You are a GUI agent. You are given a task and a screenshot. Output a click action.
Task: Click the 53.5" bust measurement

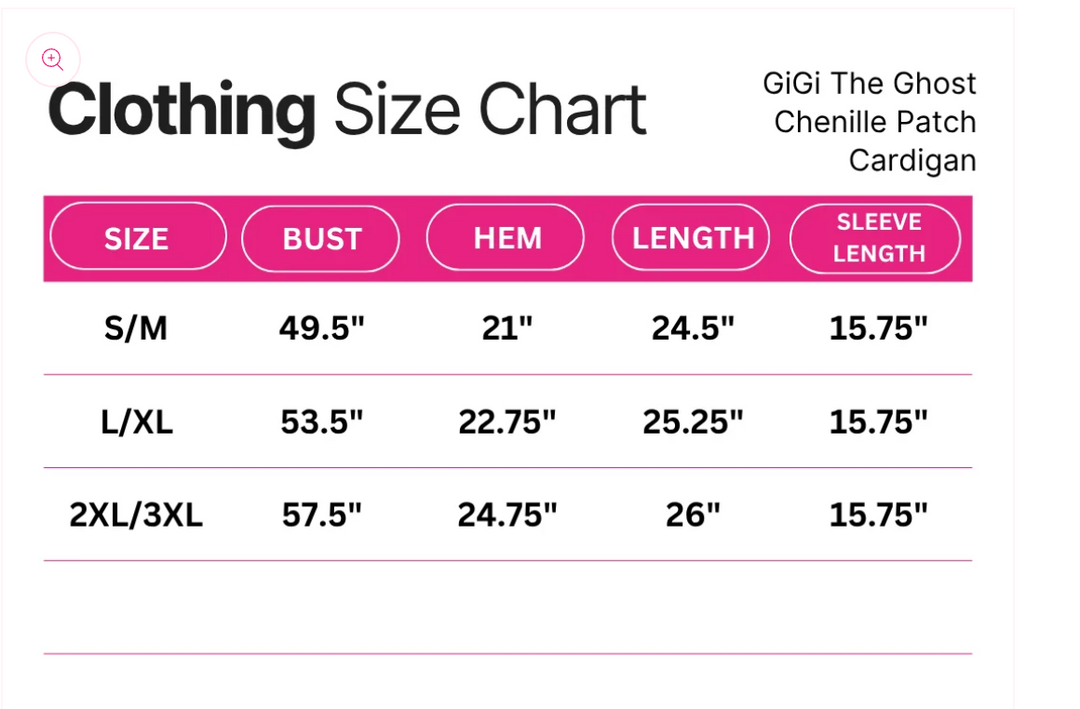coord(322,422)
